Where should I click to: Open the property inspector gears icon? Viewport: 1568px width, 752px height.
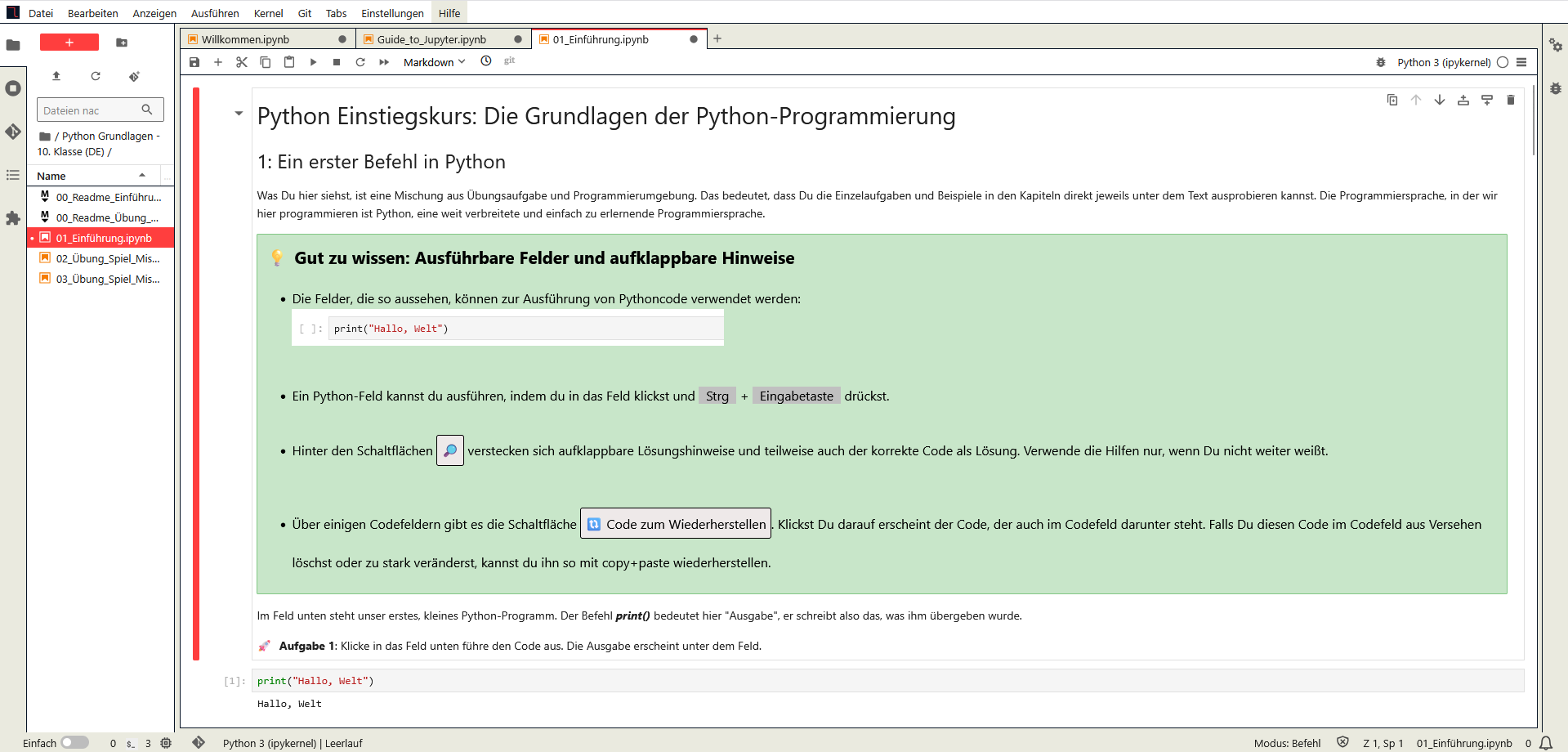point(1556,45)
